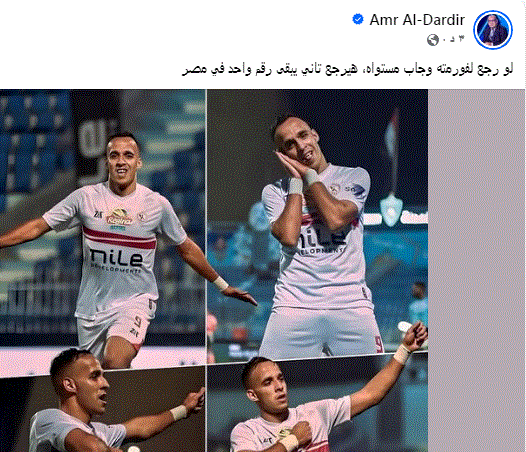Click the number 9 on the running player's shorts
Viewport: 526px width, 452px height.
point(138,322)
